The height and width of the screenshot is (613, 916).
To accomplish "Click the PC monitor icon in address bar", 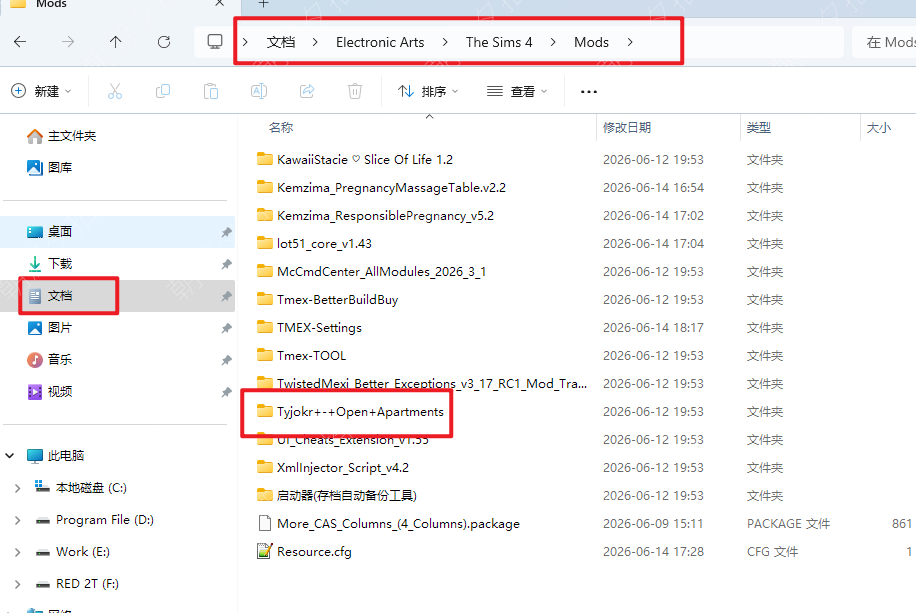I will point(215,42).
